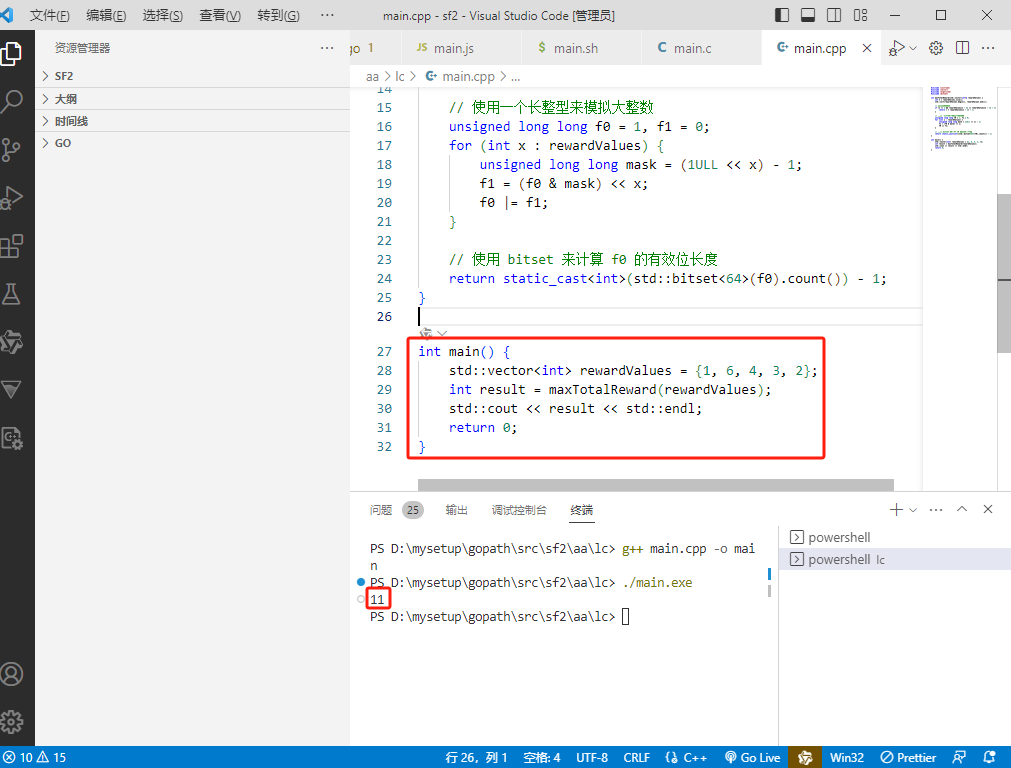1011x768 pixels.
Task: Click errors and warnings count in status bar
Action: [x=35, y=757]
